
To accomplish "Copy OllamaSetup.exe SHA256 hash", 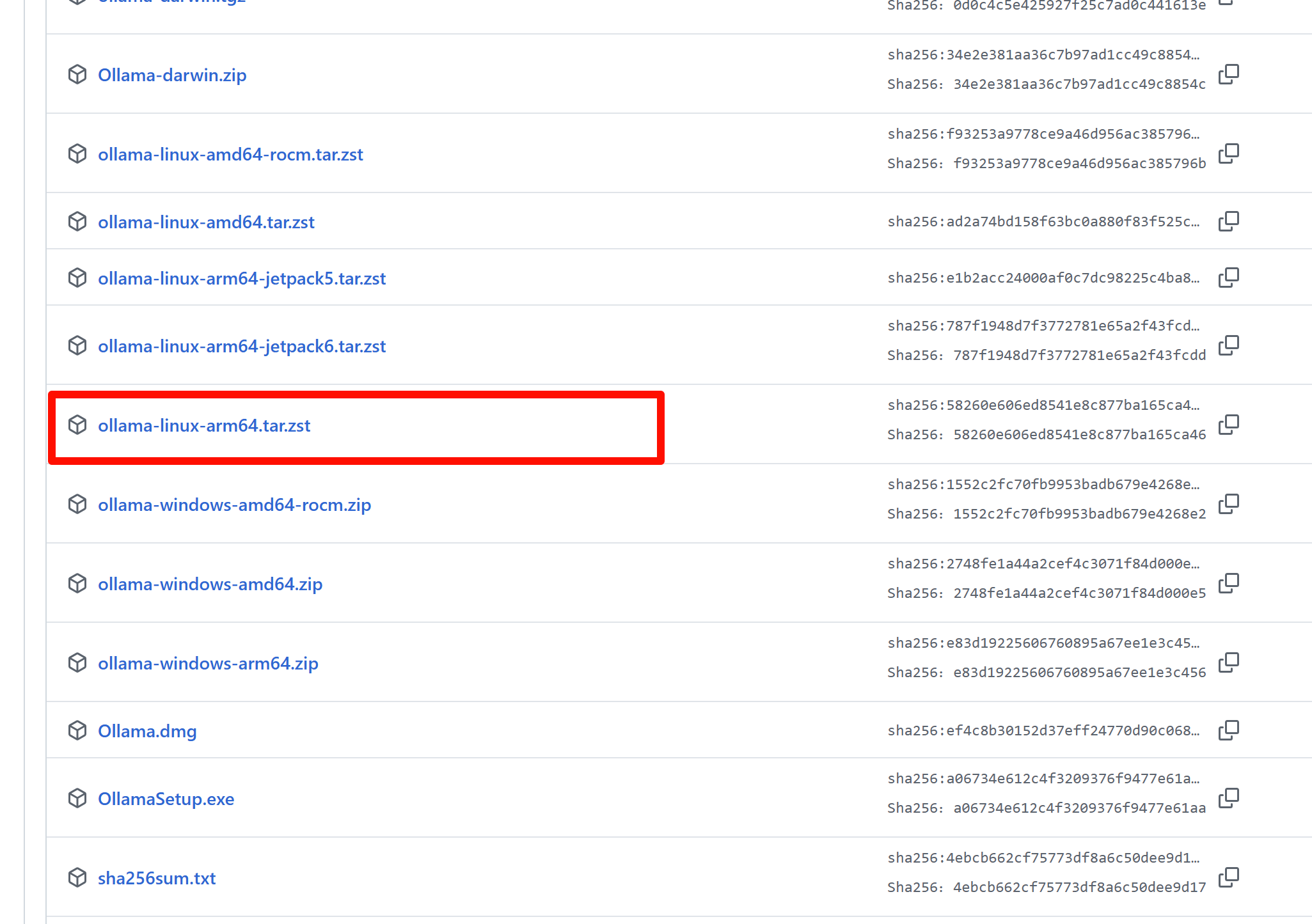I will (x=1228, y=798).
